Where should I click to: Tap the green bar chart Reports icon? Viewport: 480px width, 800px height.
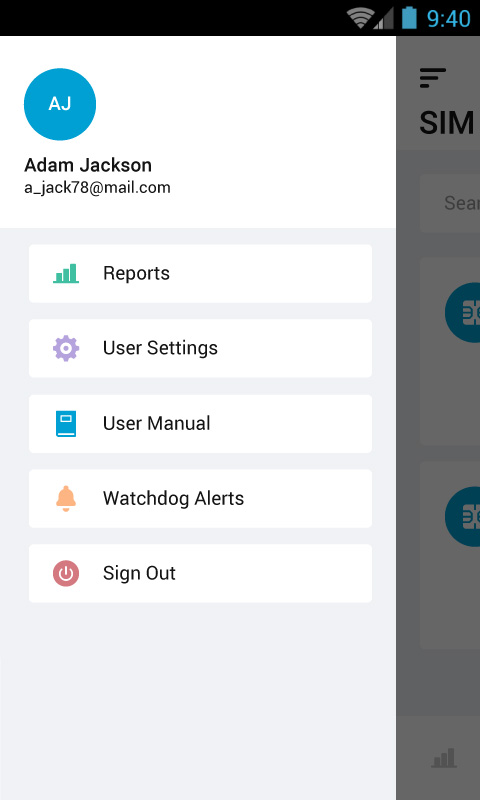coord(66,273)
